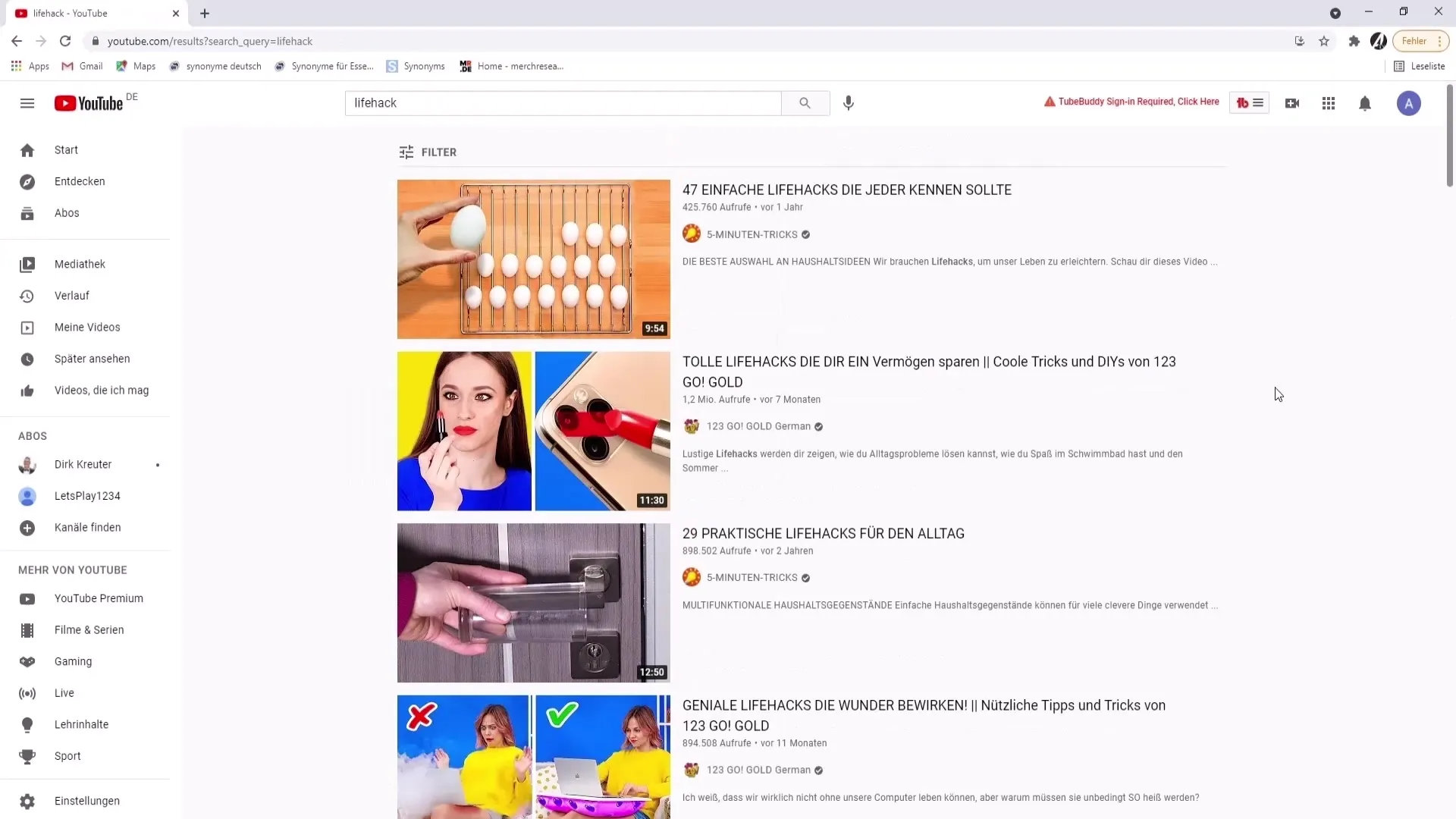
Task: Open GENIALE LIFEHACKS video title
Action: click(x=924, y=715)
